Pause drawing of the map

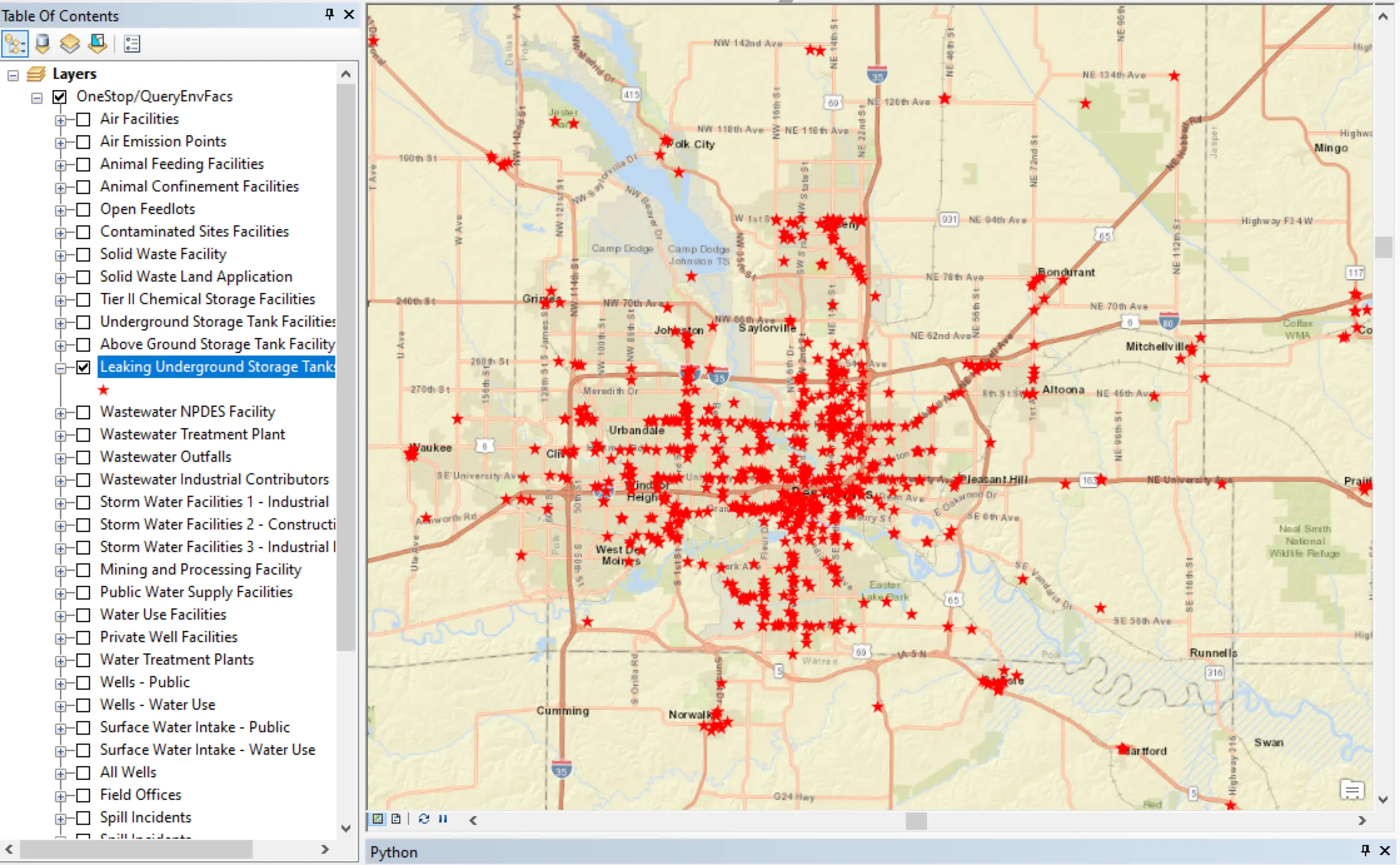click(x=443, y=819)
